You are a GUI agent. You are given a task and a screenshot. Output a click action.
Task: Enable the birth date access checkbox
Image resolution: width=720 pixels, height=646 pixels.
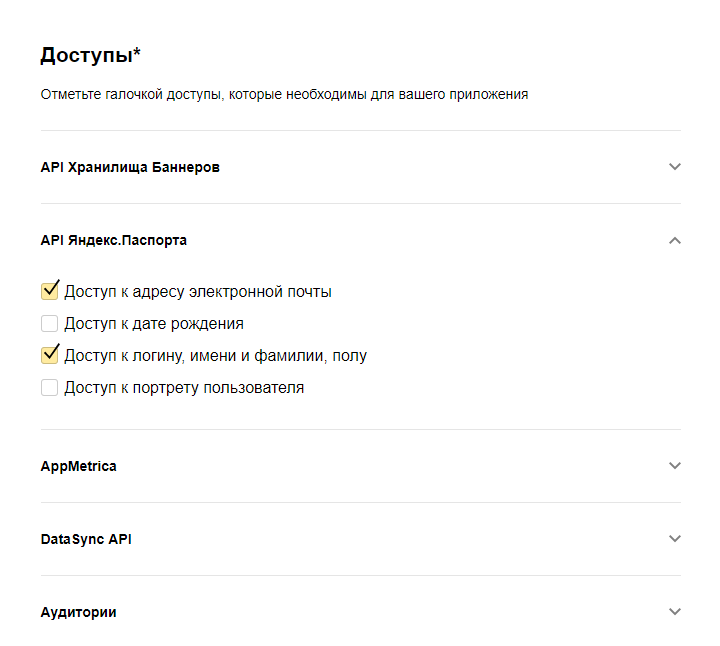point(49,324)
